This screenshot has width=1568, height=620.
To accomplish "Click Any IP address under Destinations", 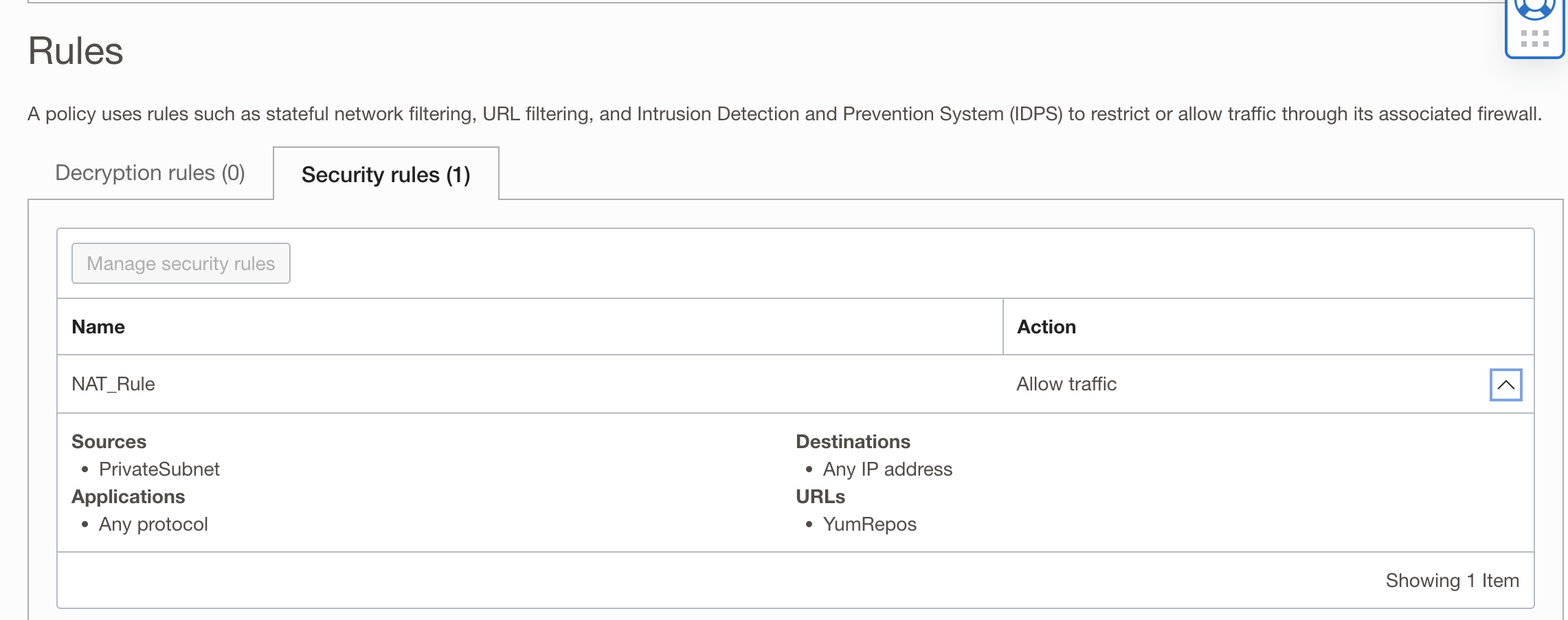I will (887, 469).
